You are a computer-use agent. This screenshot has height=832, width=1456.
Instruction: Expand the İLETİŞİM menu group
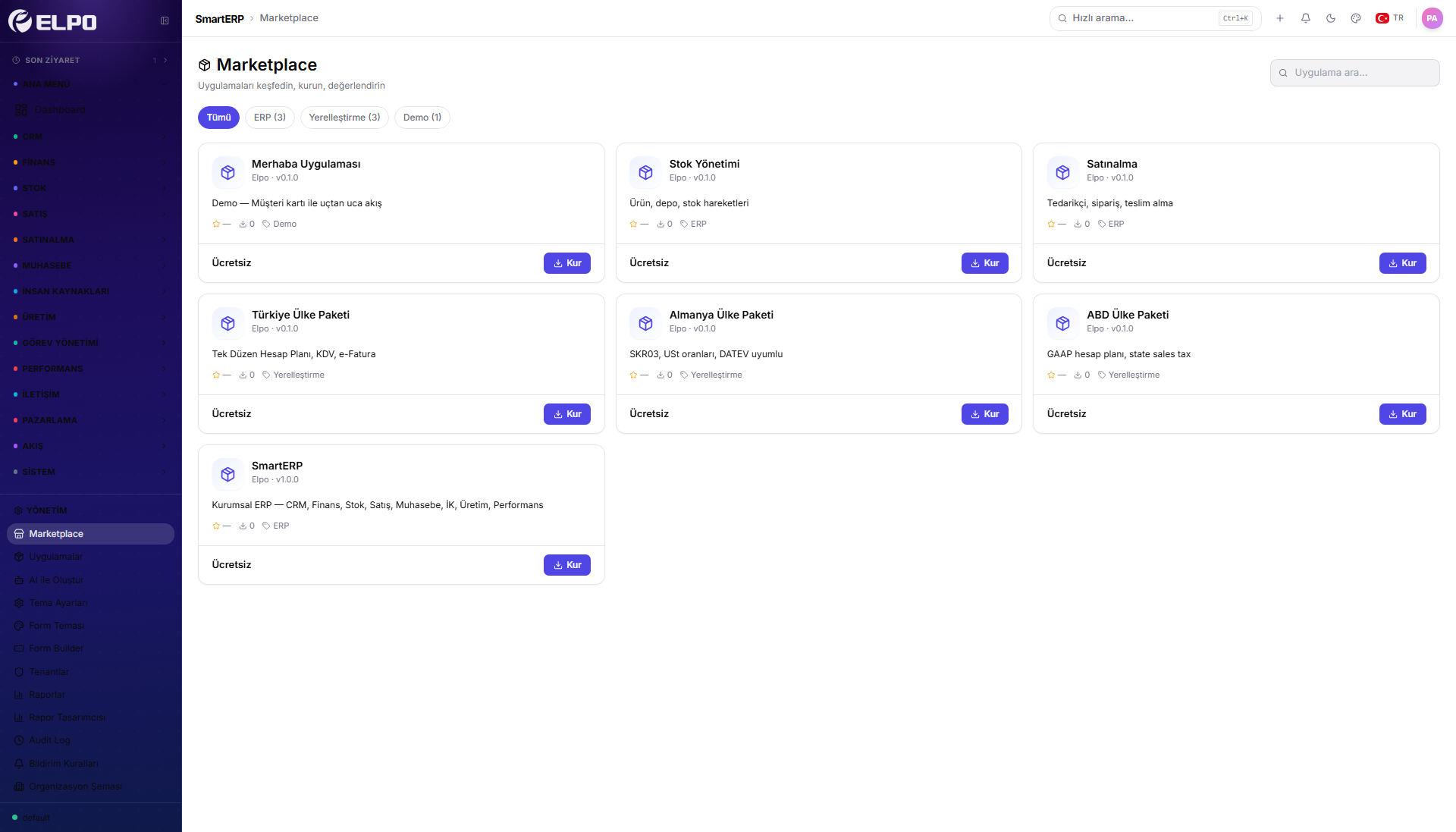(91, 394)
